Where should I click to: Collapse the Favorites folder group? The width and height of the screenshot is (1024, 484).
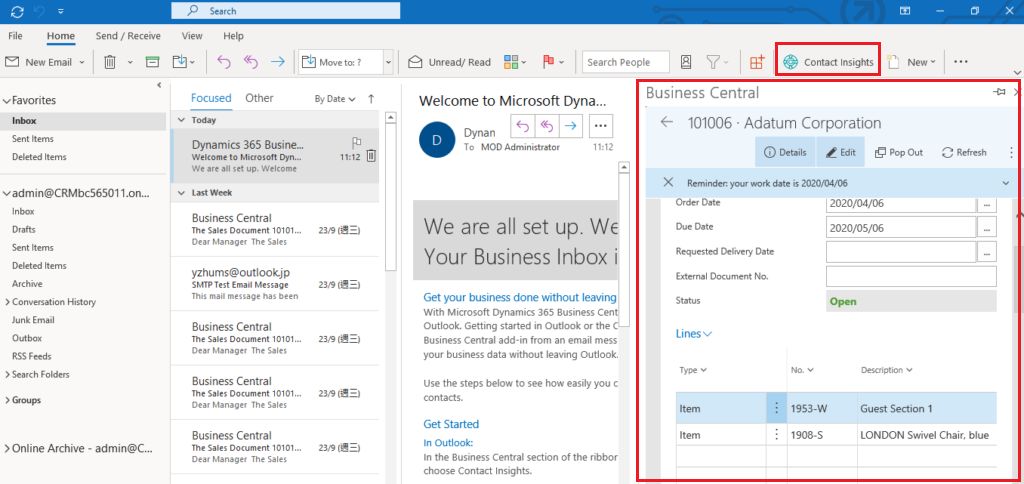[7, 101]
